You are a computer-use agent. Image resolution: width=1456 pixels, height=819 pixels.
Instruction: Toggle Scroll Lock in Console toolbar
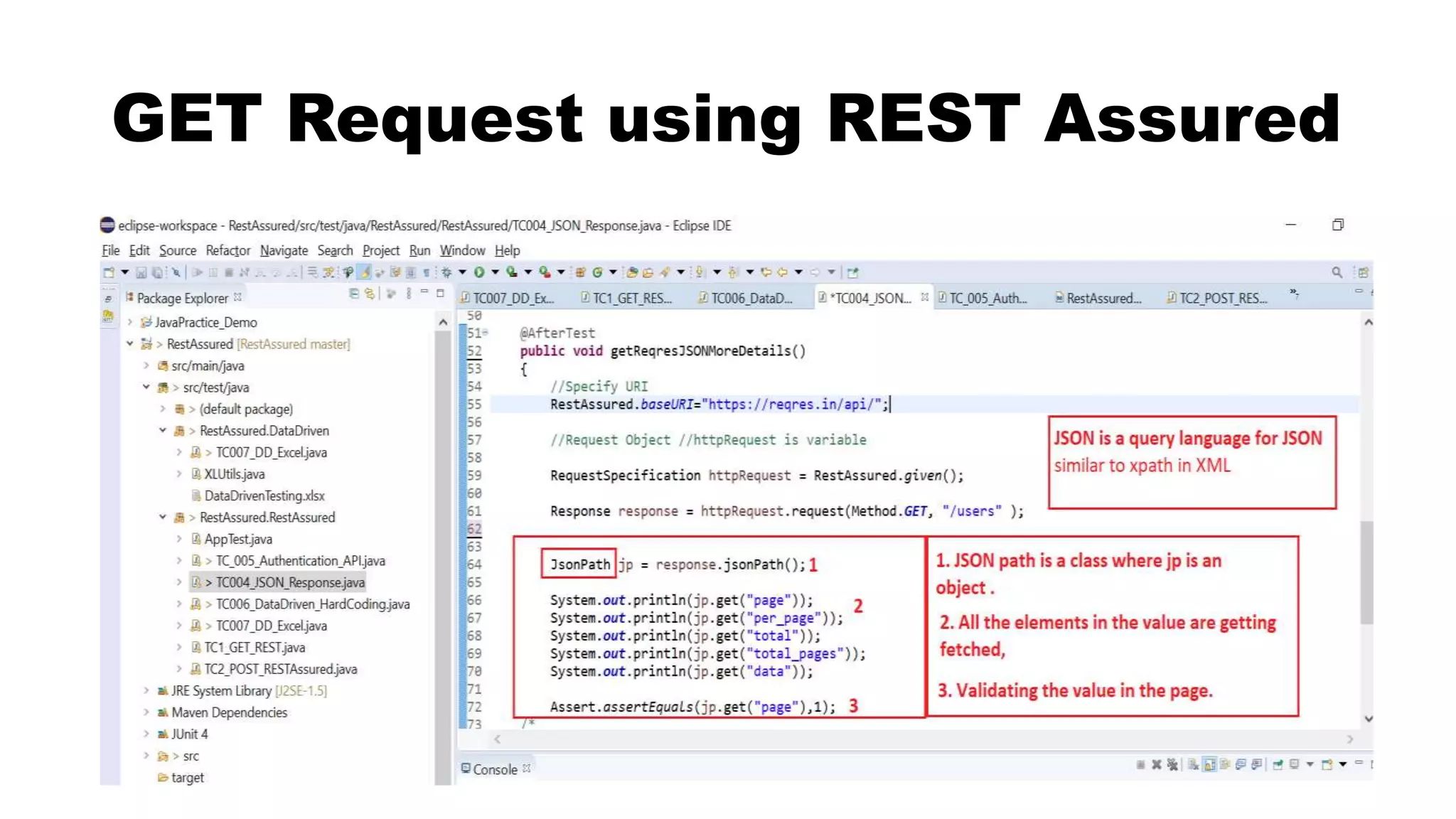[x=1209, y=765]
